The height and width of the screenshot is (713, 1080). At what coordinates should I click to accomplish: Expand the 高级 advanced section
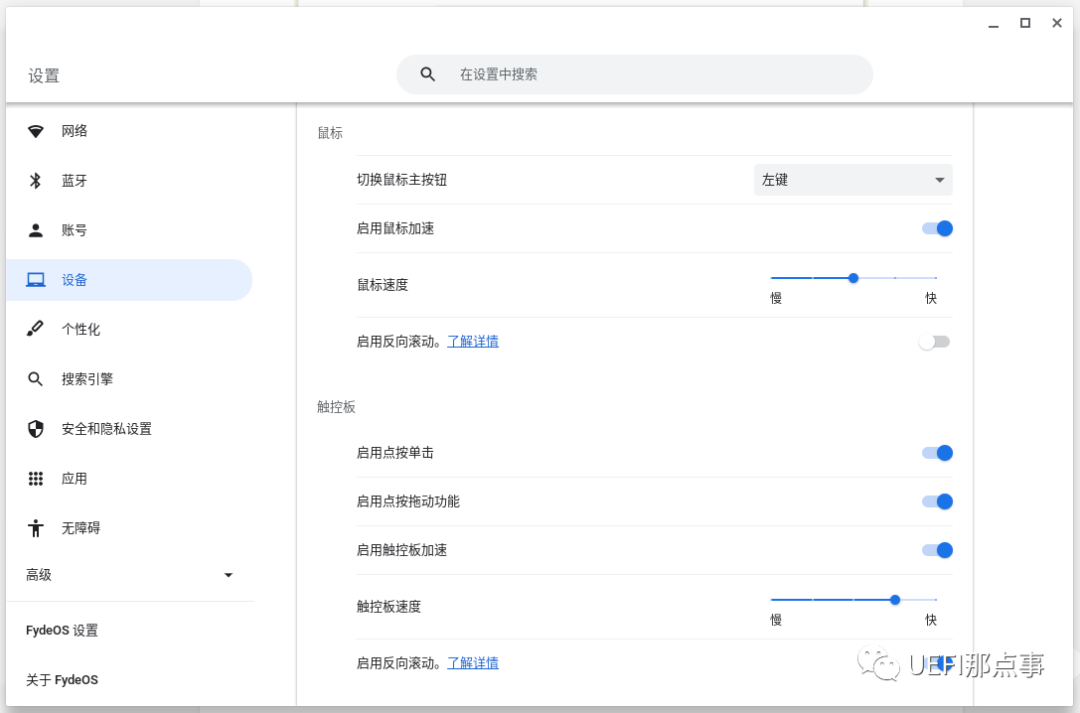click(x=129, y=575)
